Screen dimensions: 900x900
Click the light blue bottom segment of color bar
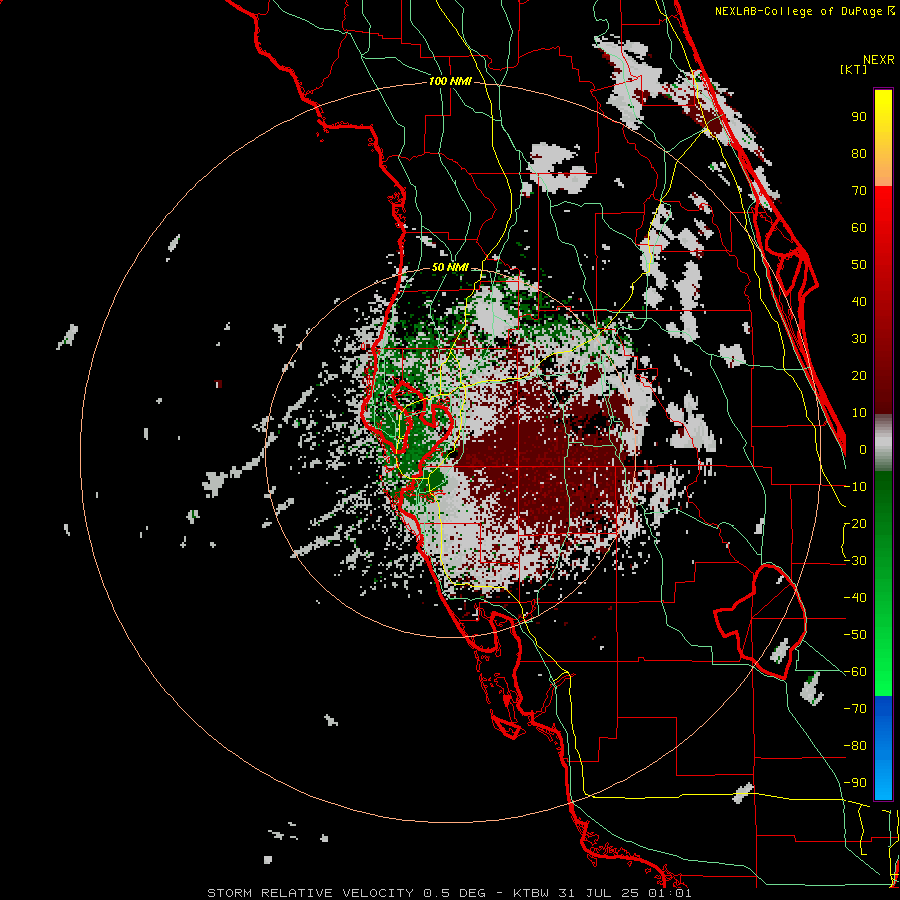click(883, 778)
